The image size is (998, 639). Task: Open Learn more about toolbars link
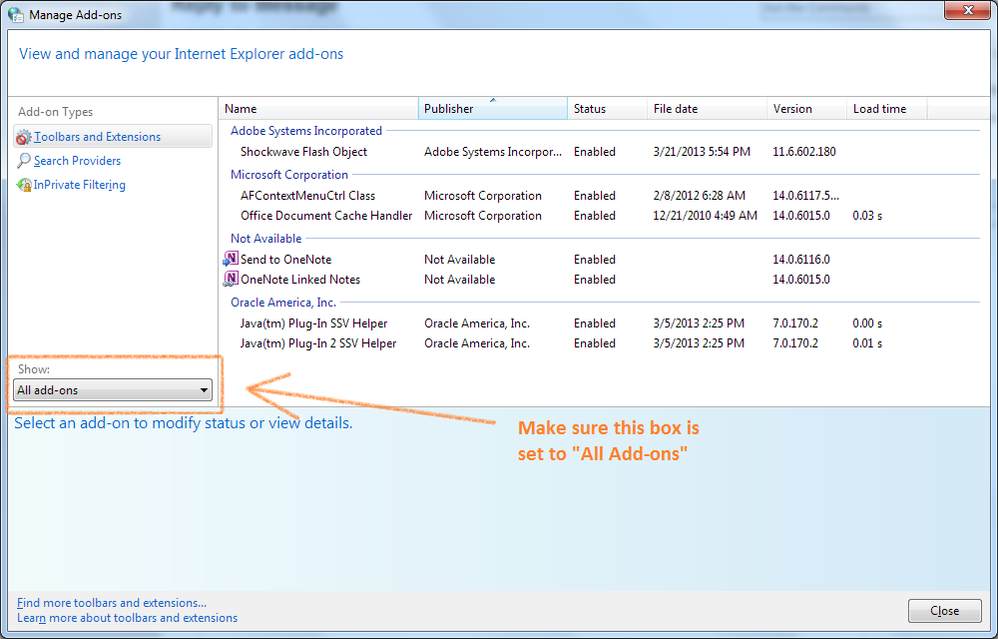[127, 618]
